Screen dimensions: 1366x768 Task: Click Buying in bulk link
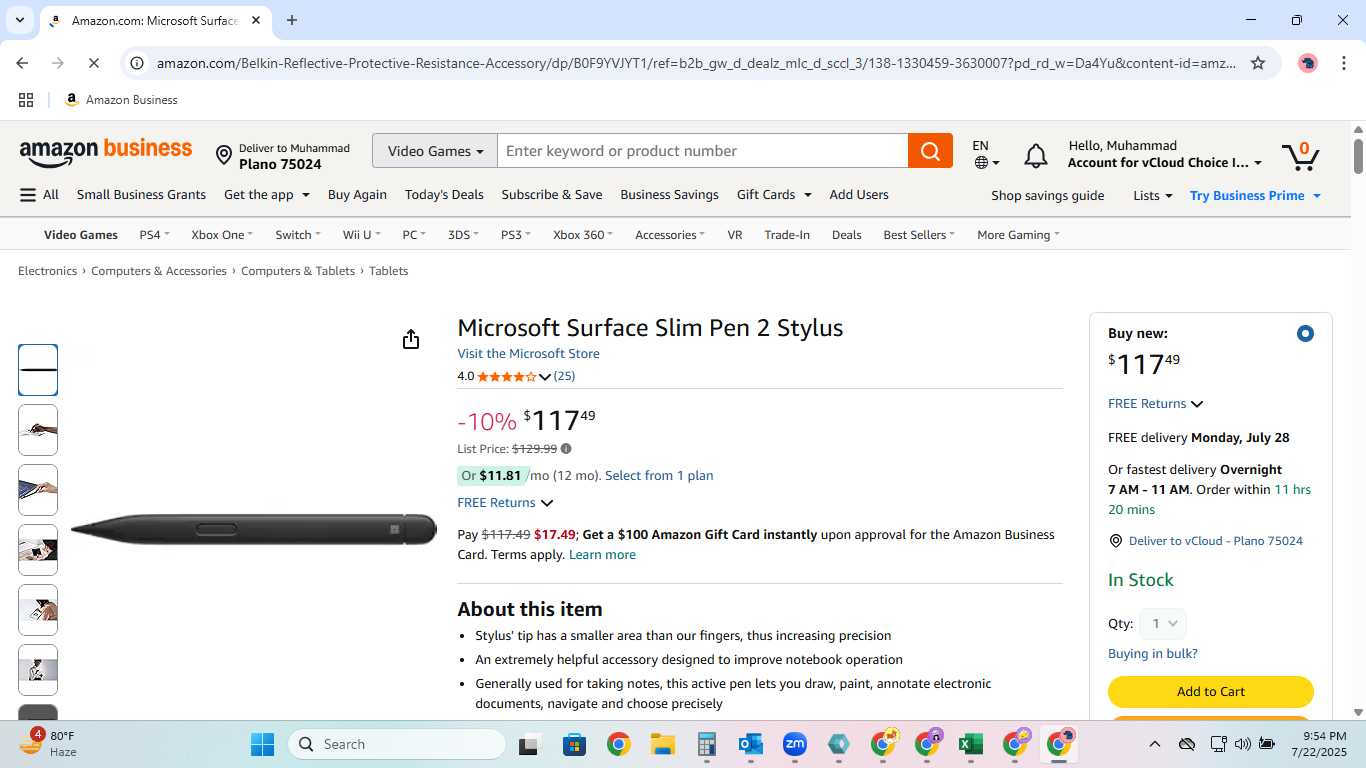1152,654
